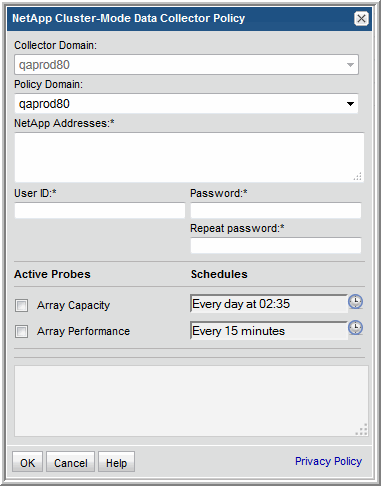Open clock icon for Array Capacity schedule
Screen dimensions: 381x486
[x=356, y=302]
